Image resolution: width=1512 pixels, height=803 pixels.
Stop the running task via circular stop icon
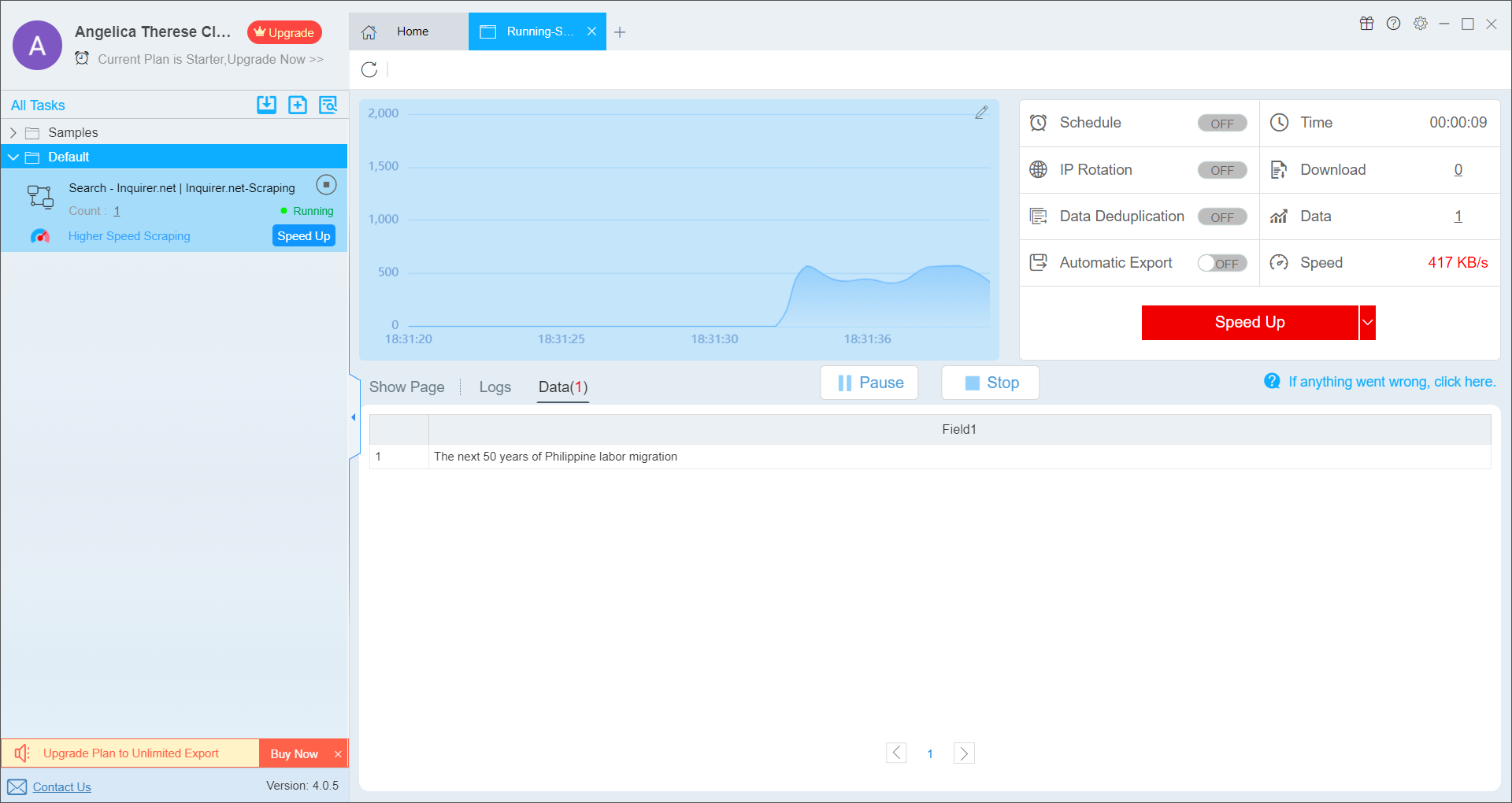[326, 185]
